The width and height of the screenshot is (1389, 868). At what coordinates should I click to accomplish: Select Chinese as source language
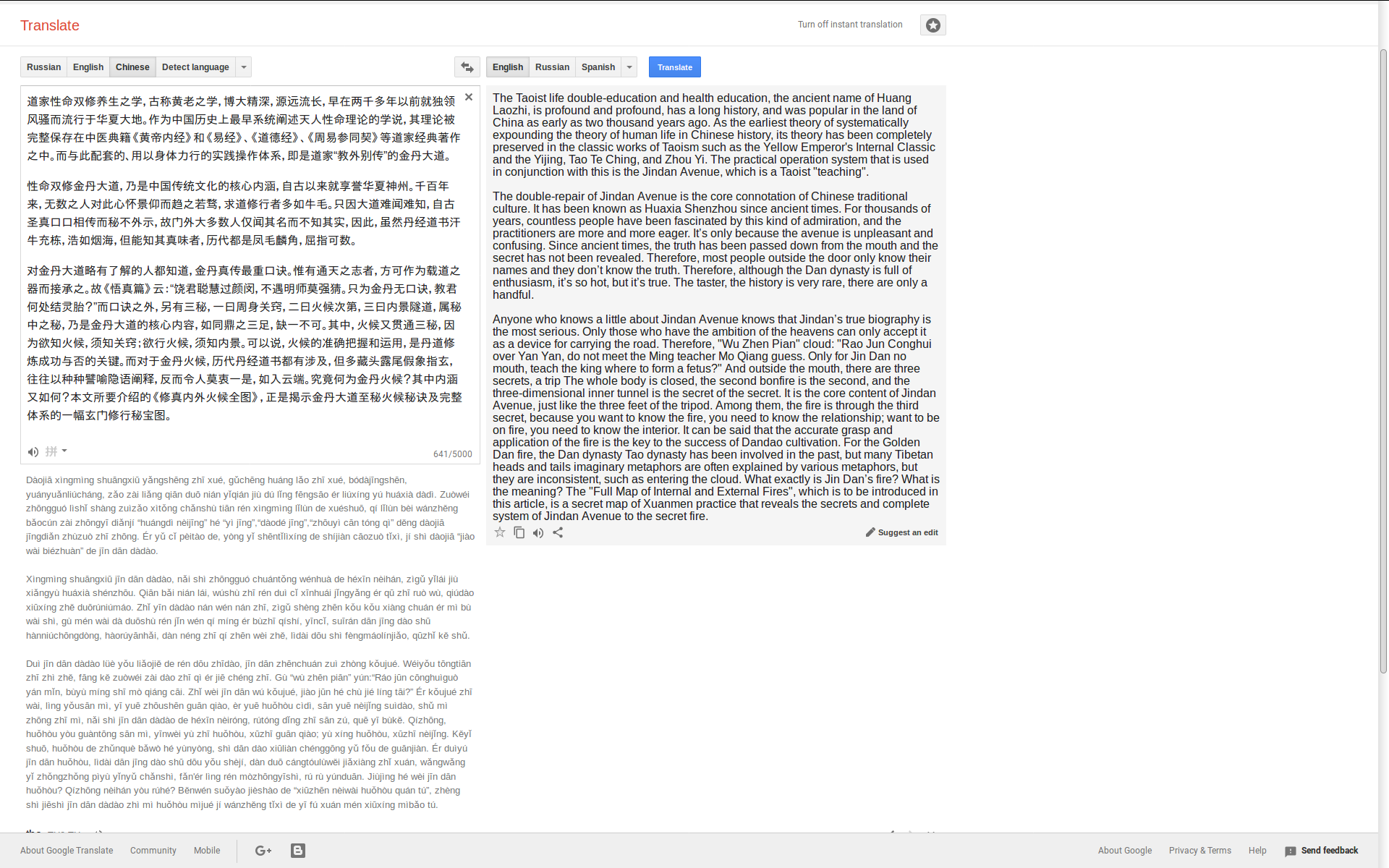tap(132, 67)
